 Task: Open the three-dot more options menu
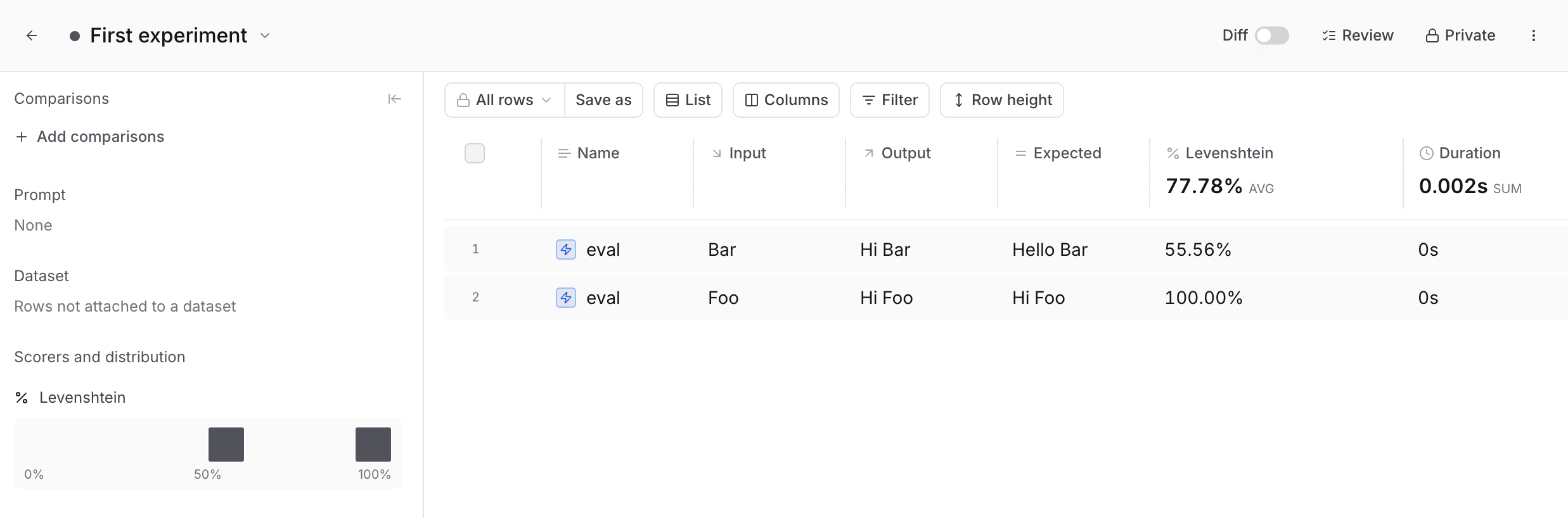pos(1534,35)
